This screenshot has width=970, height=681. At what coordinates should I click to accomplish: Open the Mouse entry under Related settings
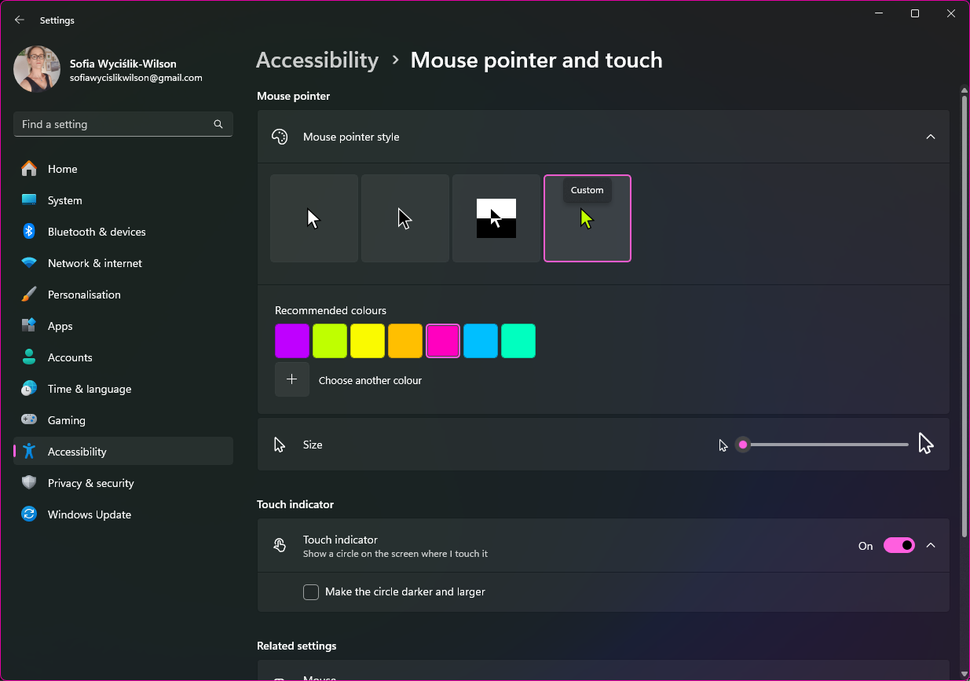click(604, 675)
